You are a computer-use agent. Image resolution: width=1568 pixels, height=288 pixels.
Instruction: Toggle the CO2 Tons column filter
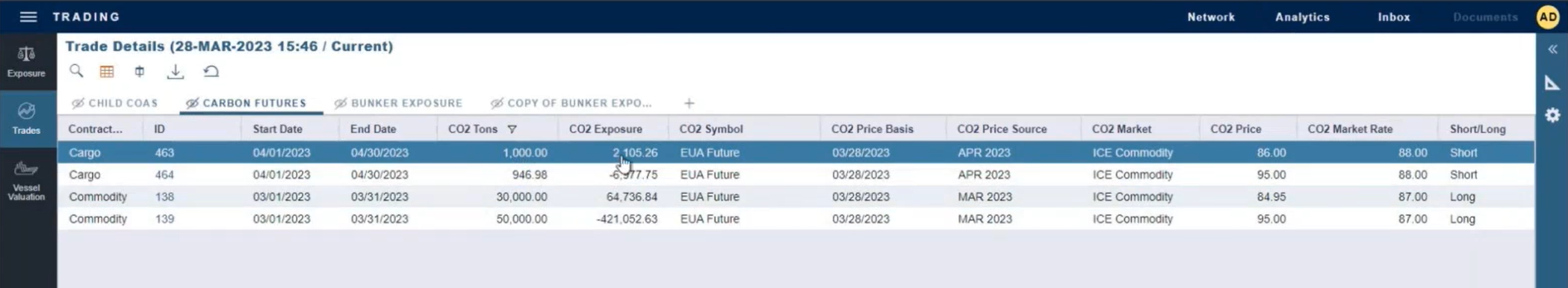pos(512,129)
